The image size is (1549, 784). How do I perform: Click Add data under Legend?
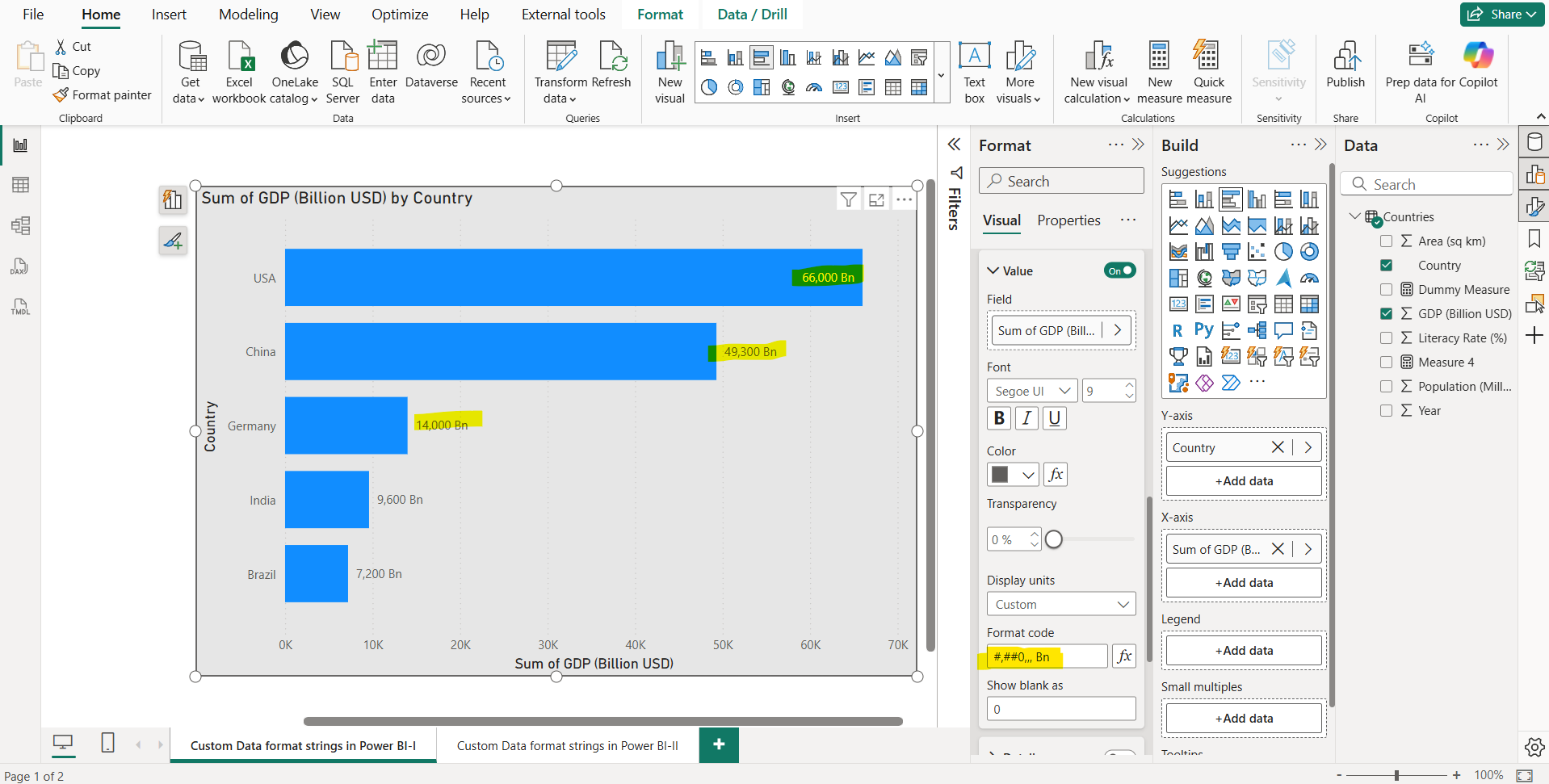click(1243, 650)
